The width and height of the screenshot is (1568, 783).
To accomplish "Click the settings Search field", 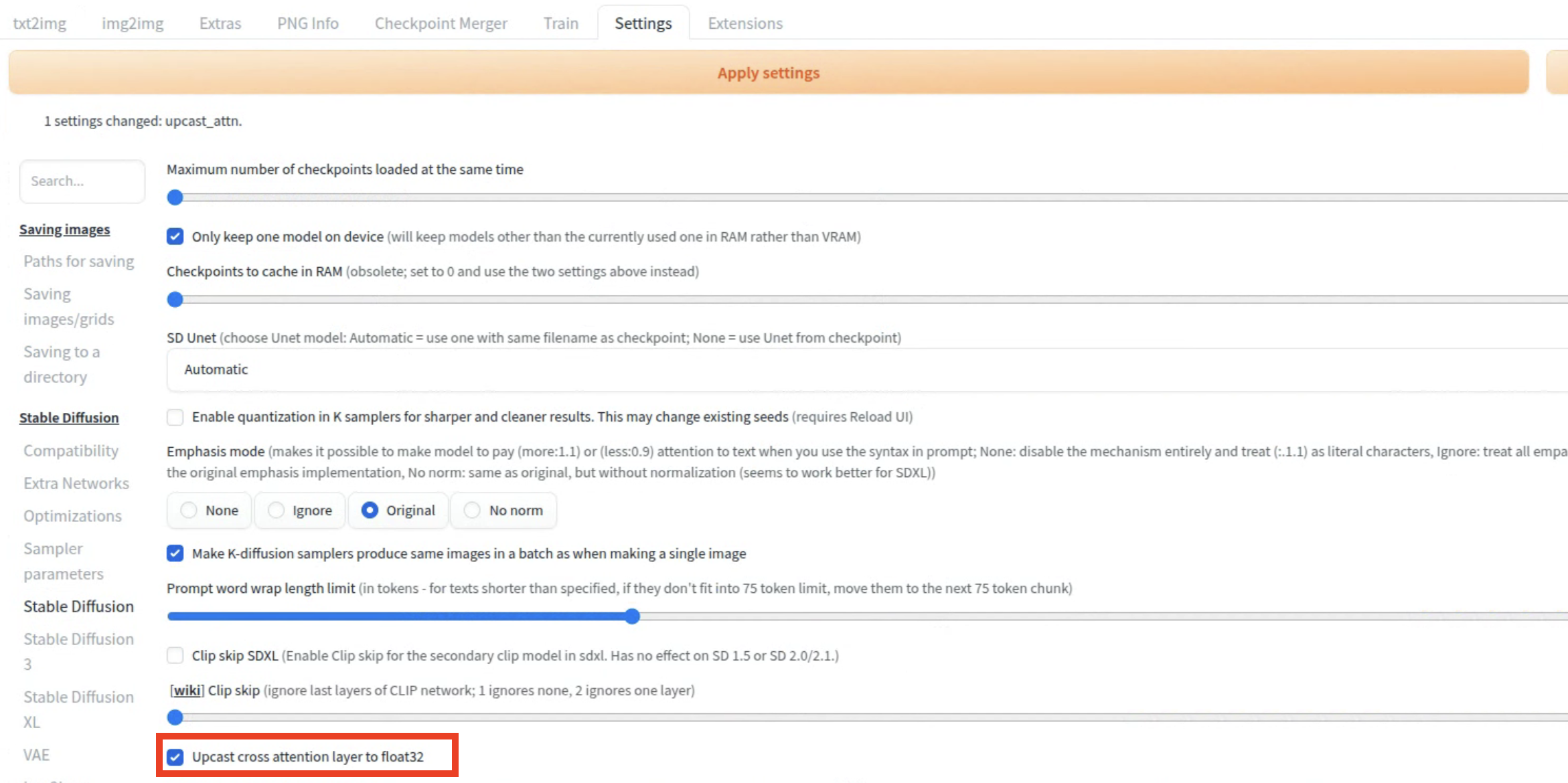I will pyautogui.click(x=82, y=181).
